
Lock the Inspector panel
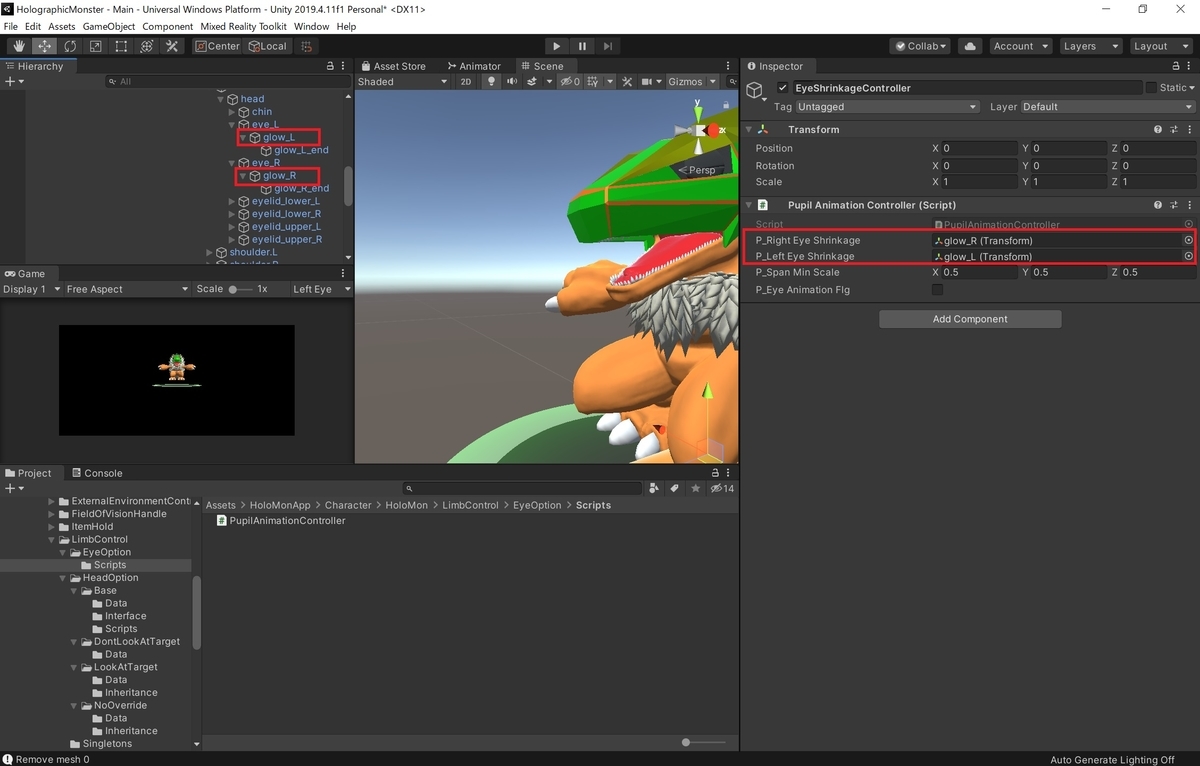click(1175, 66)
